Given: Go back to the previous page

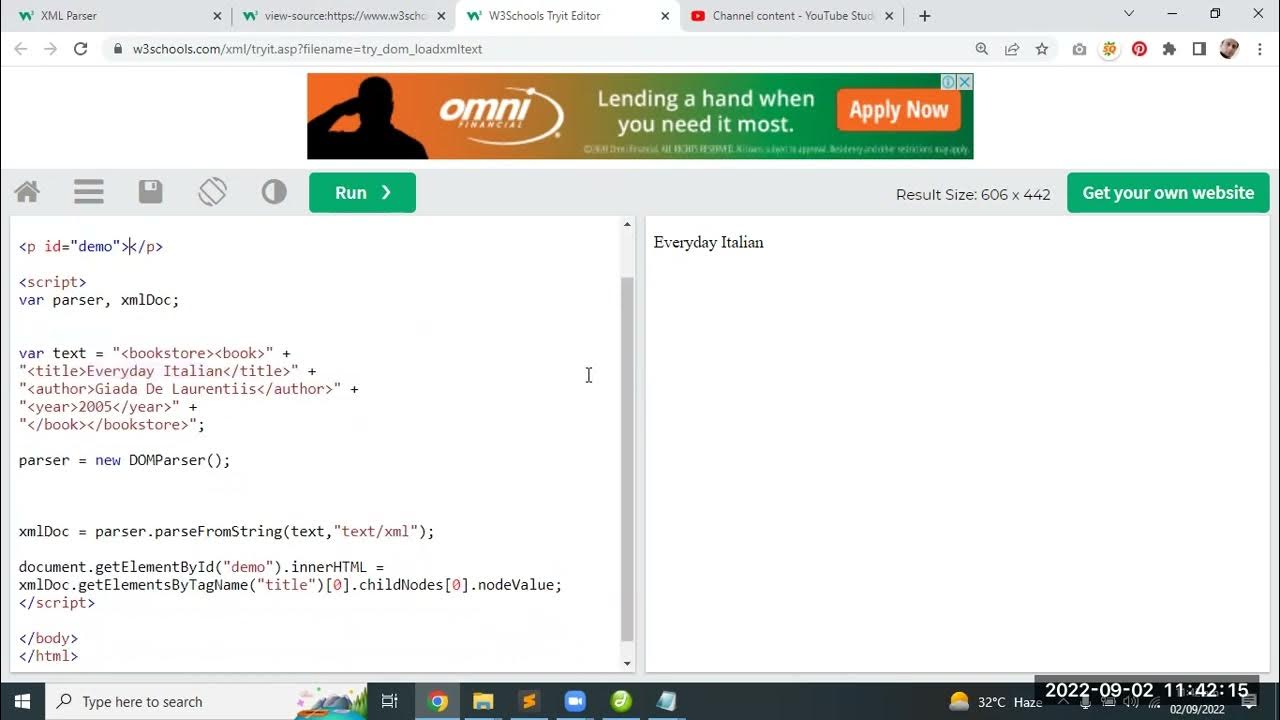Looking at the screenshot, I should (x=21, y=49).
